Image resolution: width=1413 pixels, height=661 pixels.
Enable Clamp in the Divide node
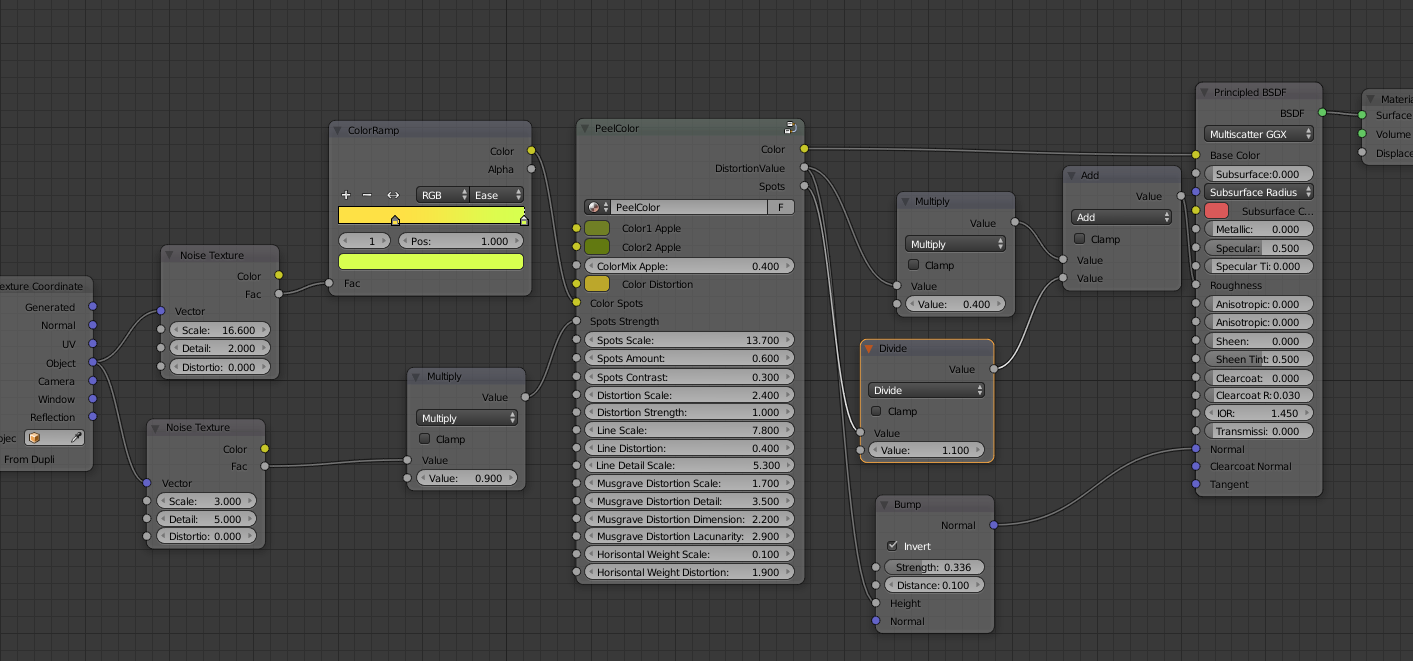pyautogui.click(x=876, y=411)
